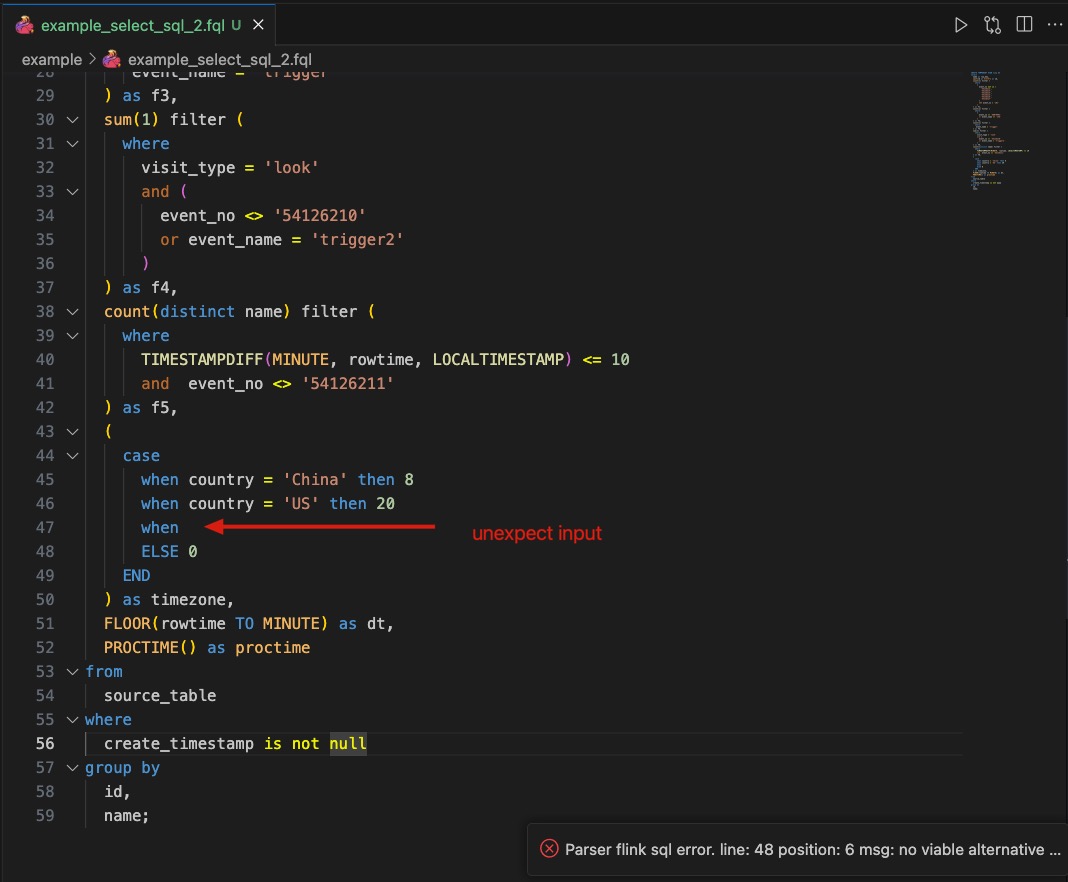Open the Parser flink sql error notification
This screenshot has height=882, width=1068.
797,849
